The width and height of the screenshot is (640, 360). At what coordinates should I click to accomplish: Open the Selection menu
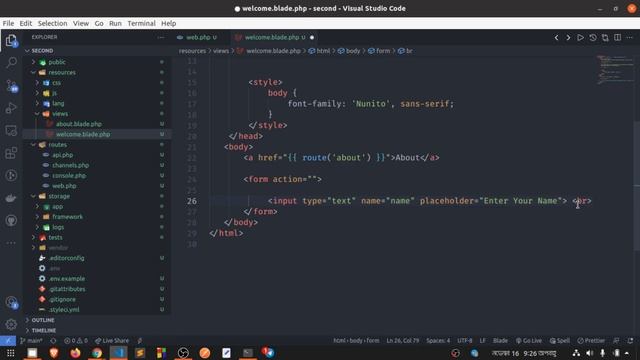[53, 23]
